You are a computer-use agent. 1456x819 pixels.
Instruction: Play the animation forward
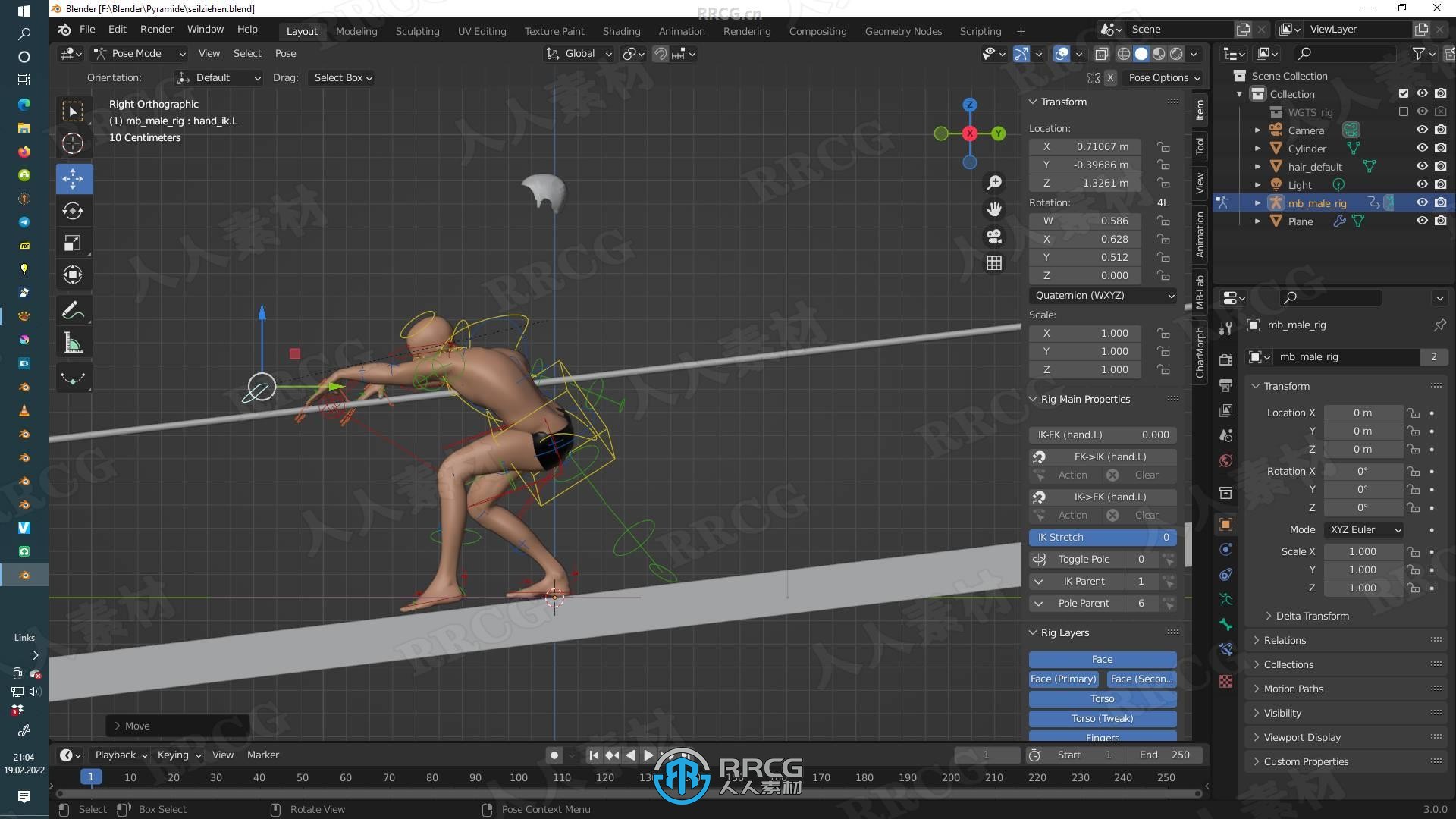point(648,755)
